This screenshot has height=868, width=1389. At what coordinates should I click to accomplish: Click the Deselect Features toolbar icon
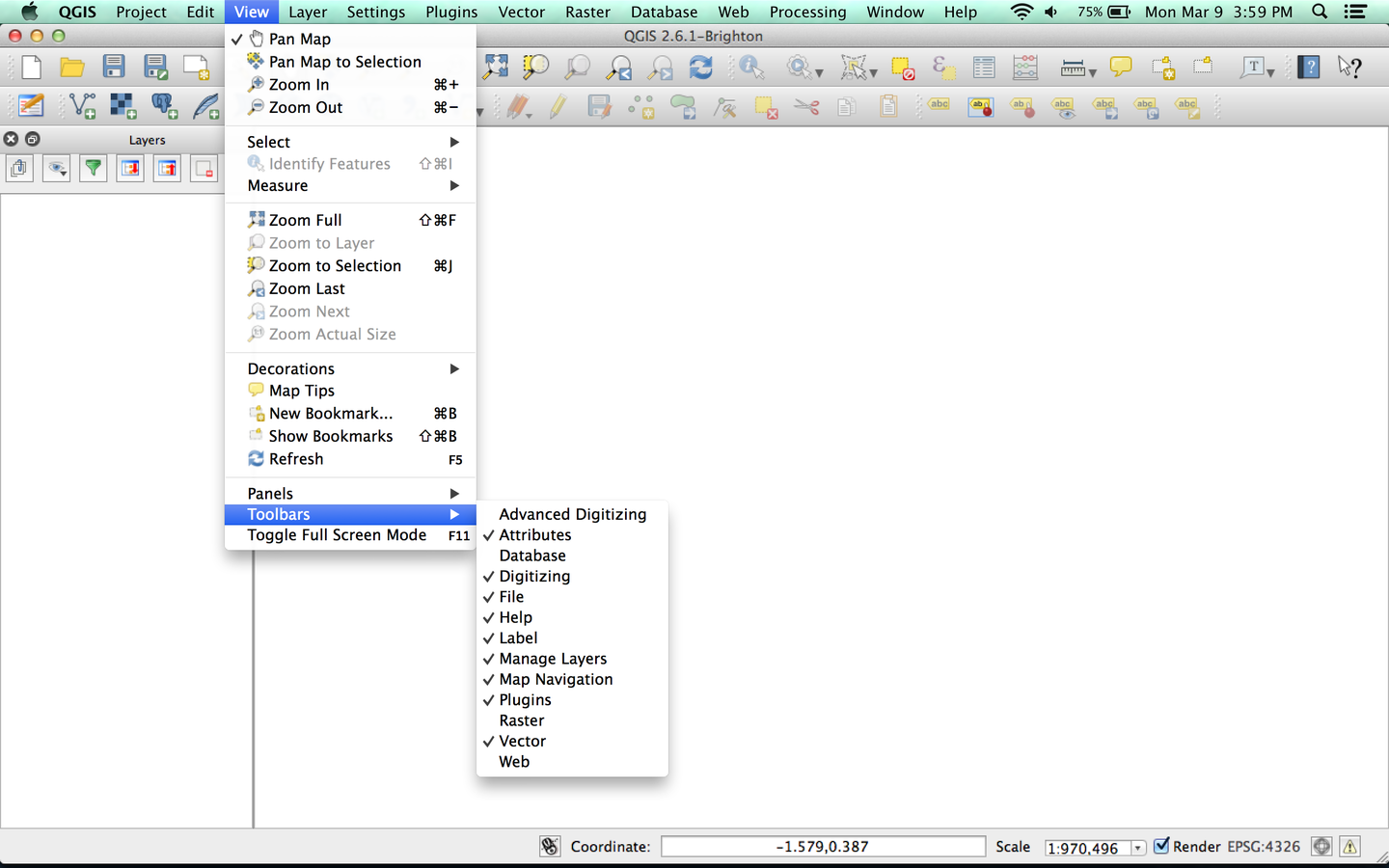pos(903,68)
